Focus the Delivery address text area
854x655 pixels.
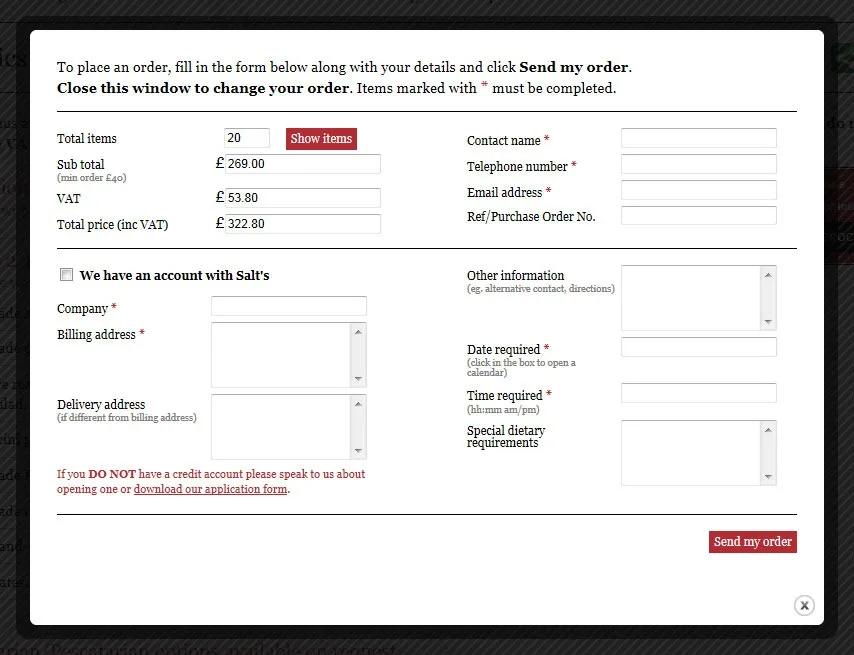pyautogui.click(x=281, y=427)
